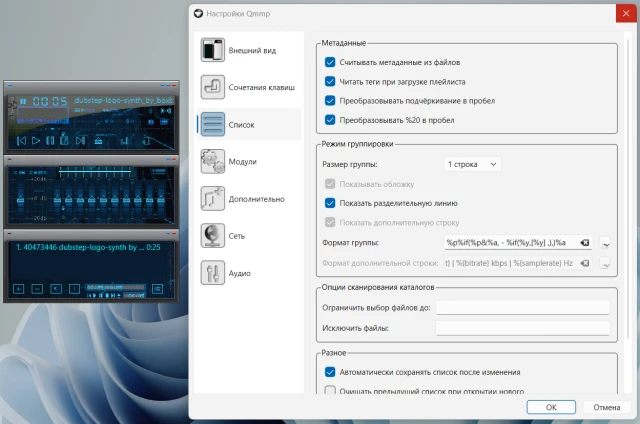This screenshot has width=640, height=424.
Task: Open the Аудио settings section
Action: point(248,273)
